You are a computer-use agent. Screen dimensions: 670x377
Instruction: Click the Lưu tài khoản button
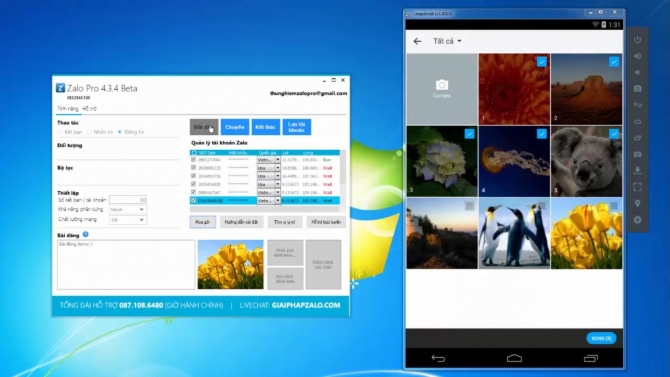[297, 127]
